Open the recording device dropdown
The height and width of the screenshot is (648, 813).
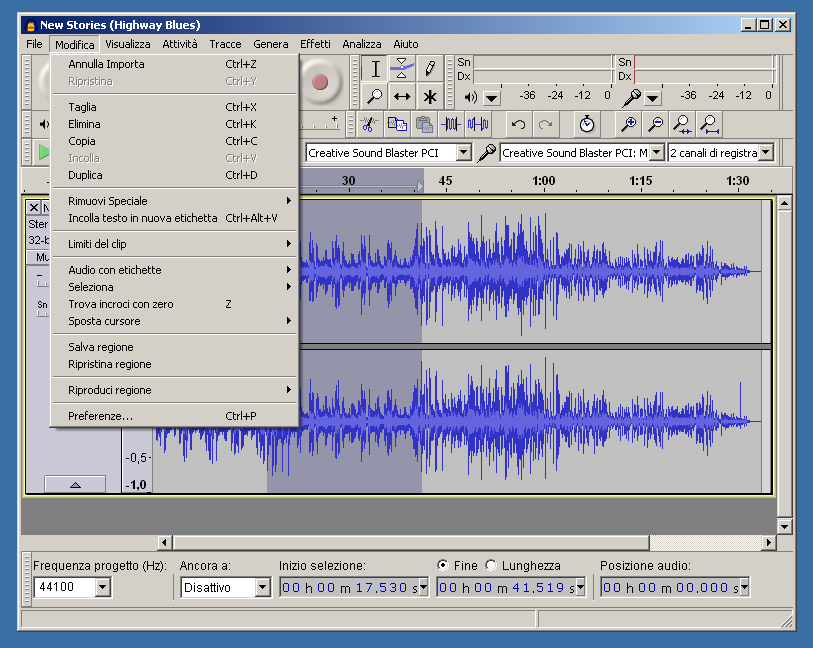tap(657, 152)
